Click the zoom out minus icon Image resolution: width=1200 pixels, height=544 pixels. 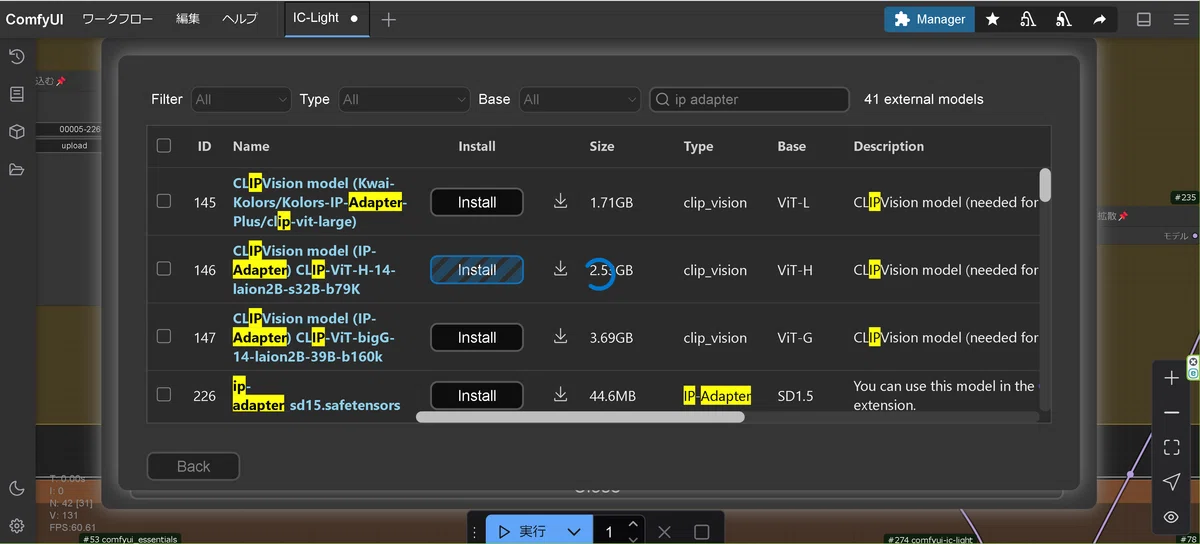(1171, 413)
